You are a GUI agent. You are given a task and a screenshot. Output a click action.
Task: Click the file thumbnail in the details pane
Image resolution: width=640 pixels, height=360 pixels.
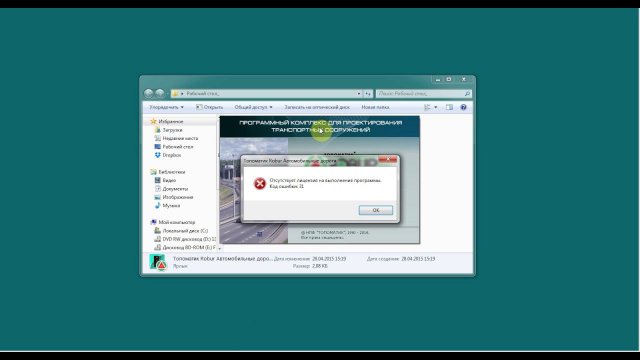157,262
